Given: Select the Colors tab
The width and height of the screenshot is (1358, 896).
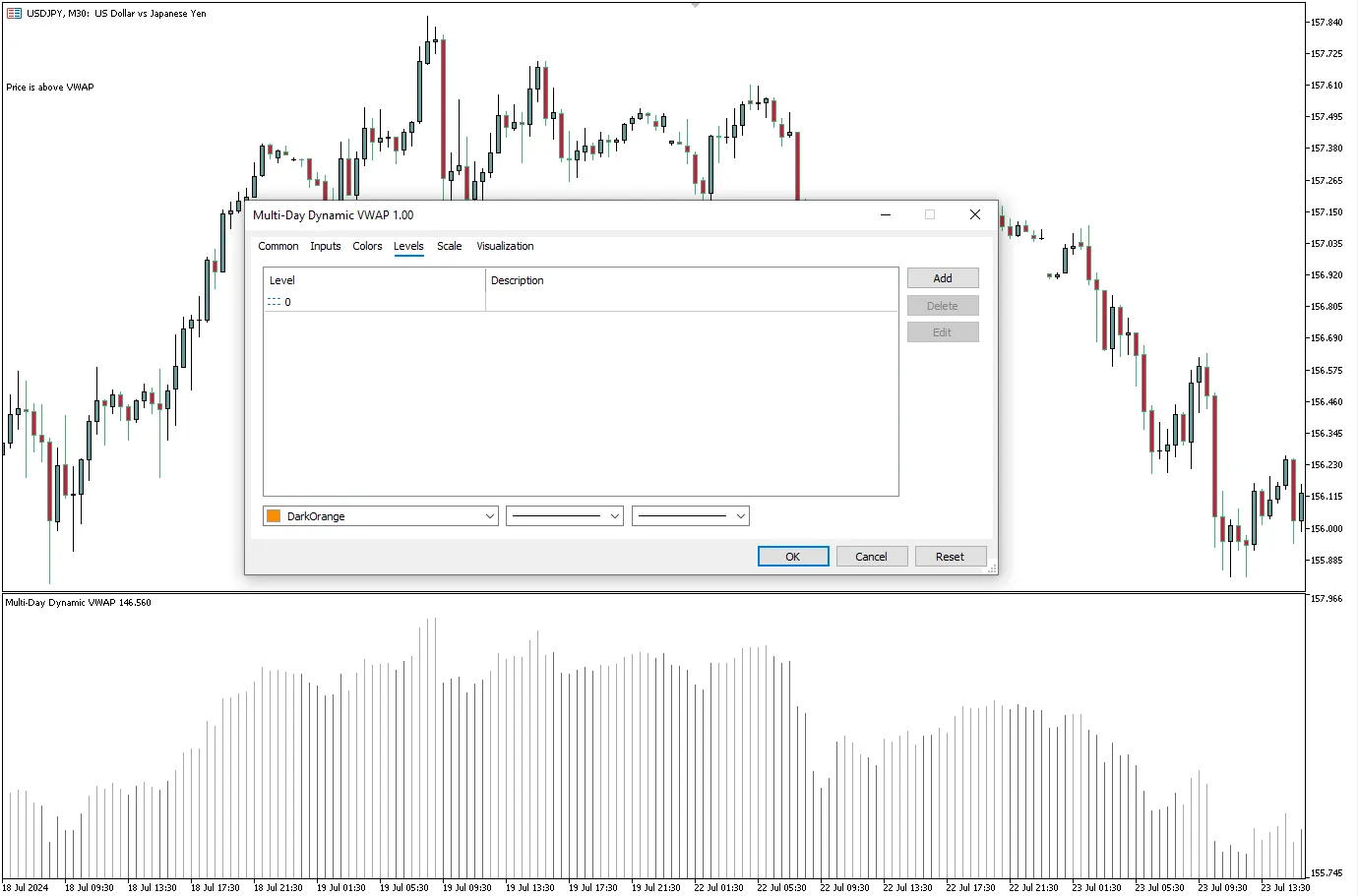Looking at the screenshot, I should pyautogui.click(x=367, y=246).
